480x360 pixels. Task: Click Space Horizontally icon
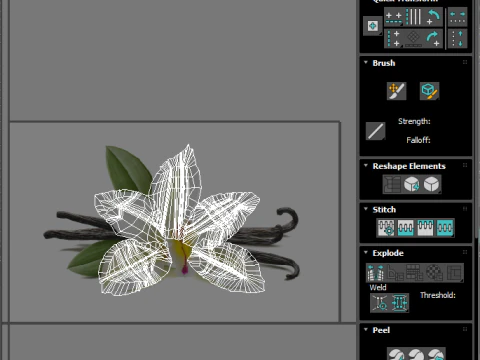457,17
